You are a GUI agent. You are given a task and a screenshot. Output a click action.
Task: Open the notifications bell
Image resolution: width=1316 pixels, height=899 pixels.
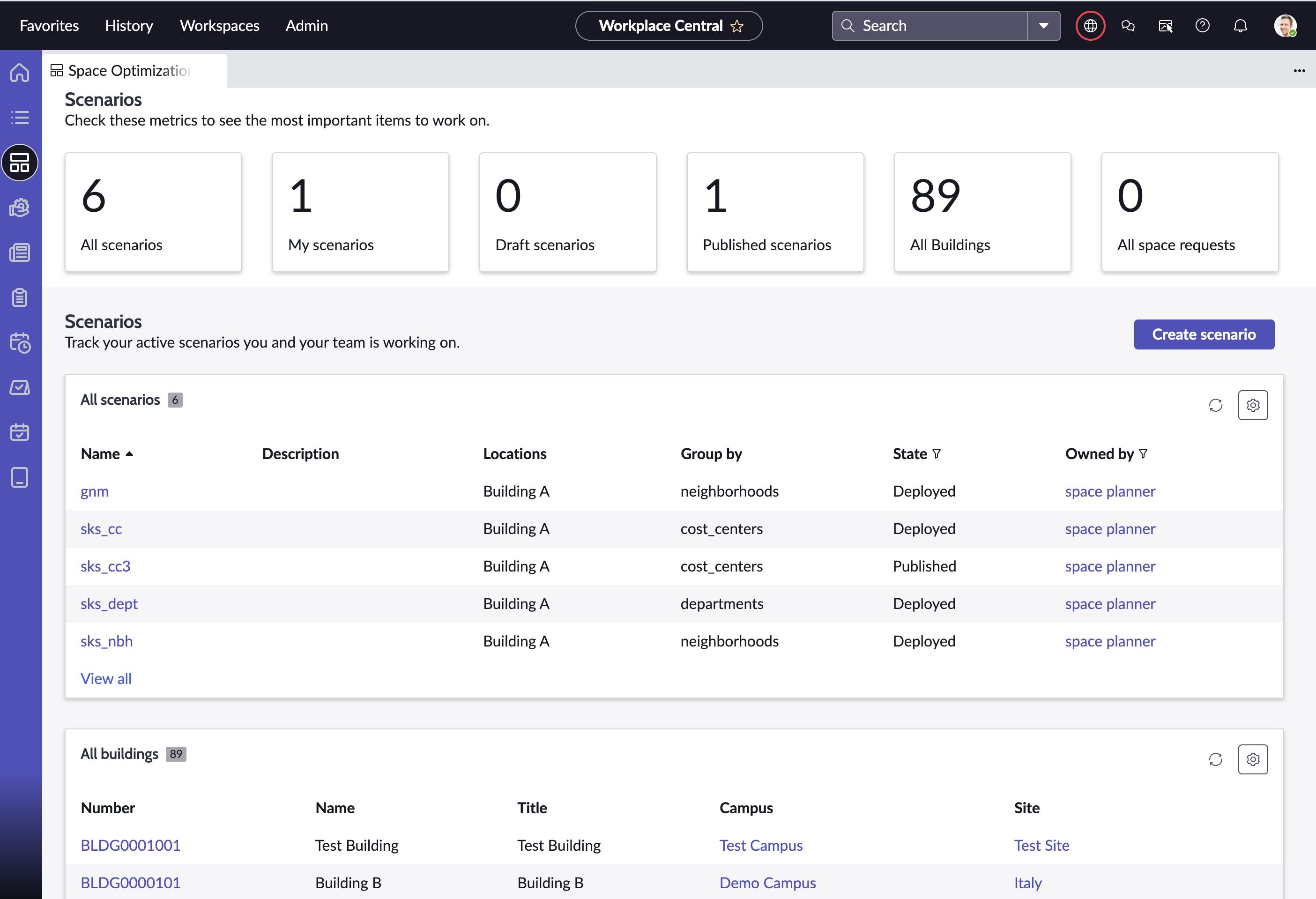point(1240,25)
